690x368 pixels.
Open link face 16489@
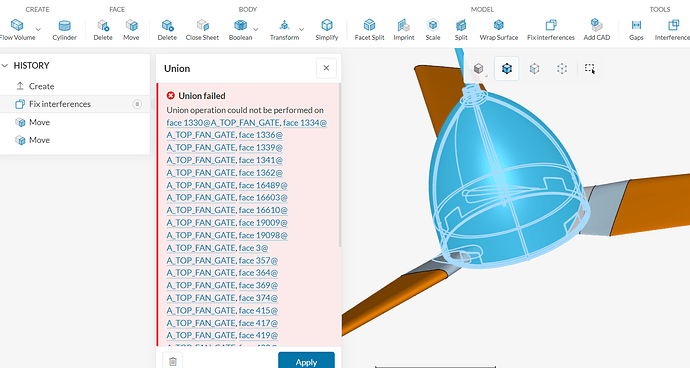(x=263, y=185)
